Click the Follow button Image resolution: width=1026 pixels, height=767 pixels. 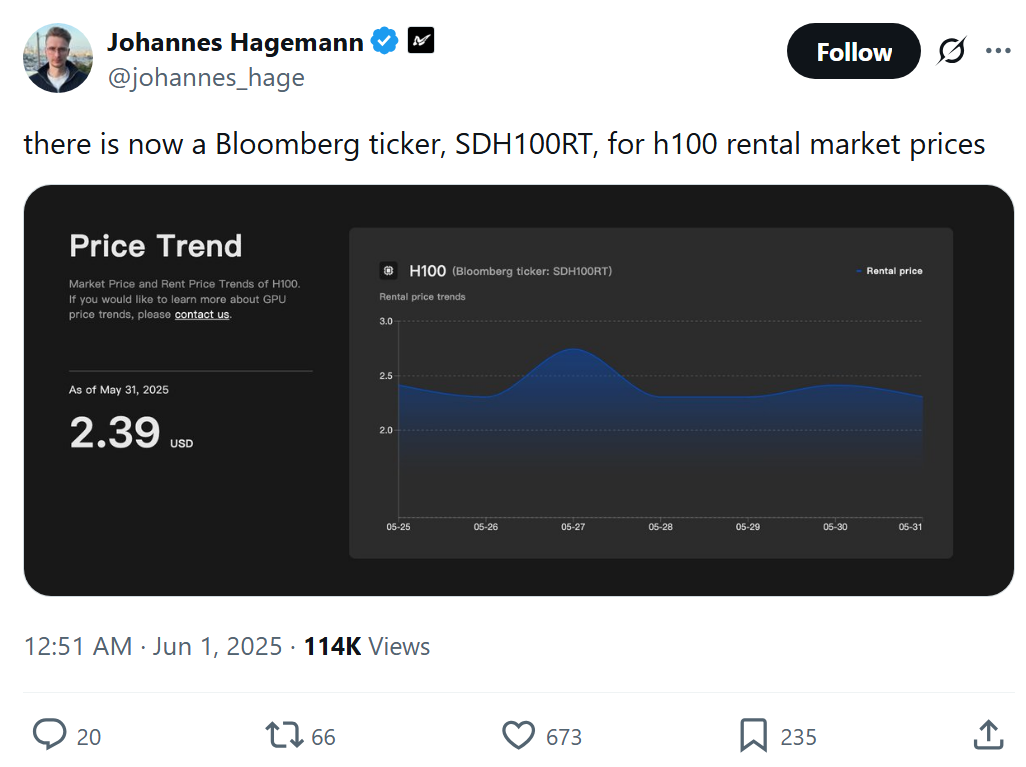[x=853, y=52]
